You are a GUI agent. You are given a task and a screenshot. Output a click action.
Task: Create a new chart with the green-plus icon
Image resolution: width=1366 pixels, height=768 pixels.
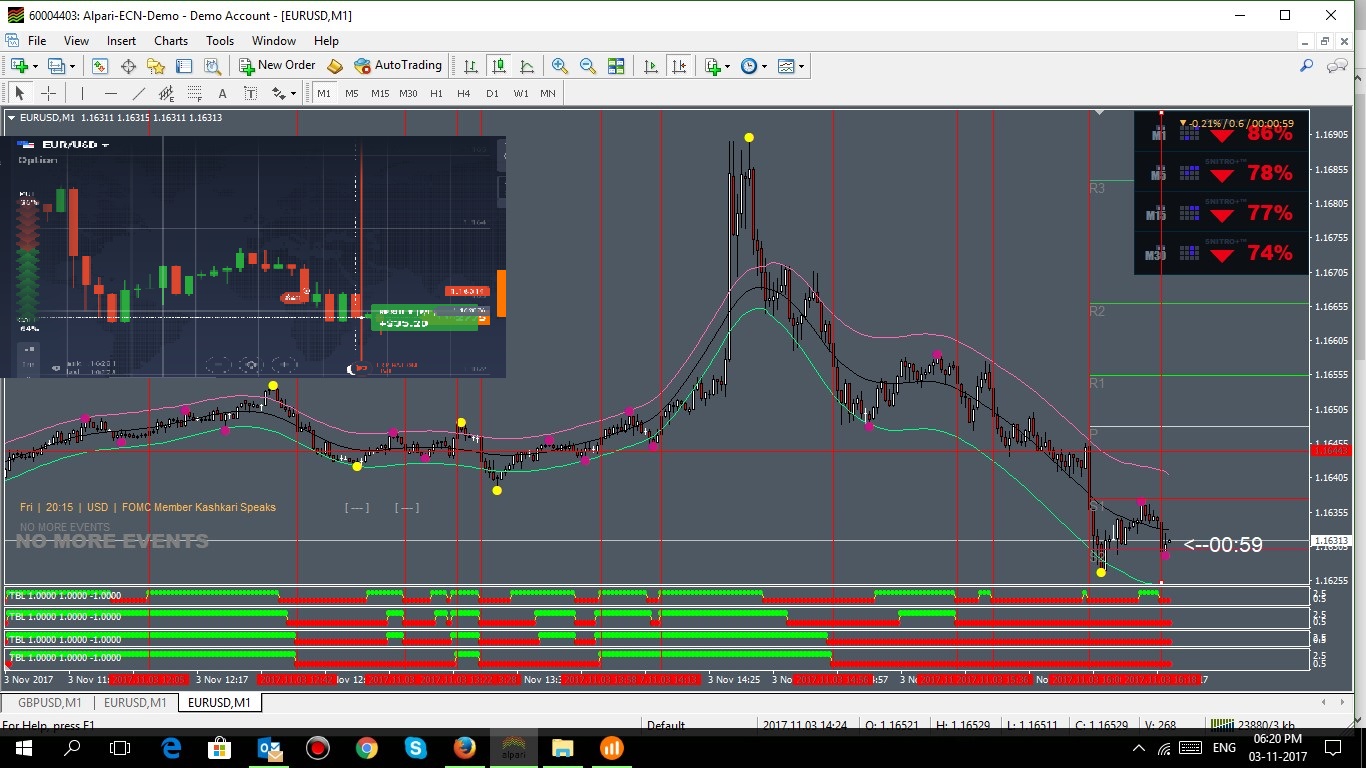tap(19, 66)
